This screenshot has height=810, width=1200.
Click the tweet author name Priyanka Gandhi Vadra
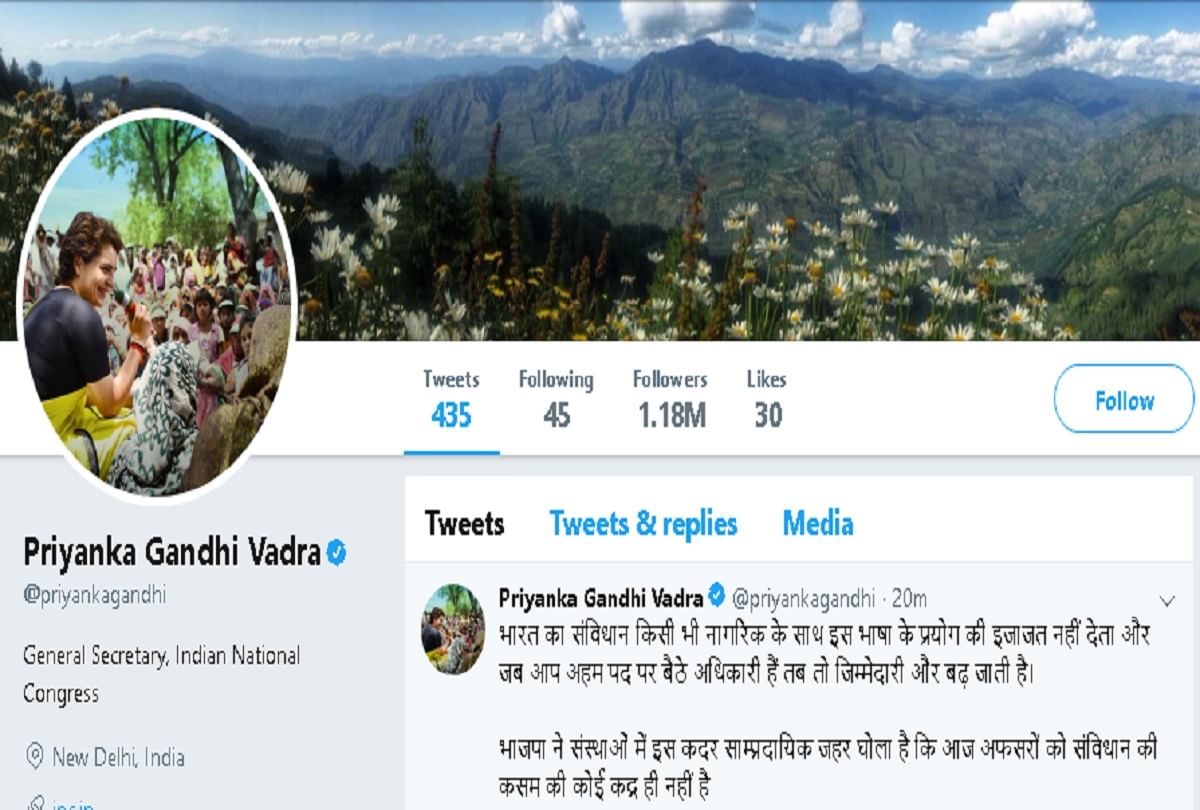click(x=601, y=597)
